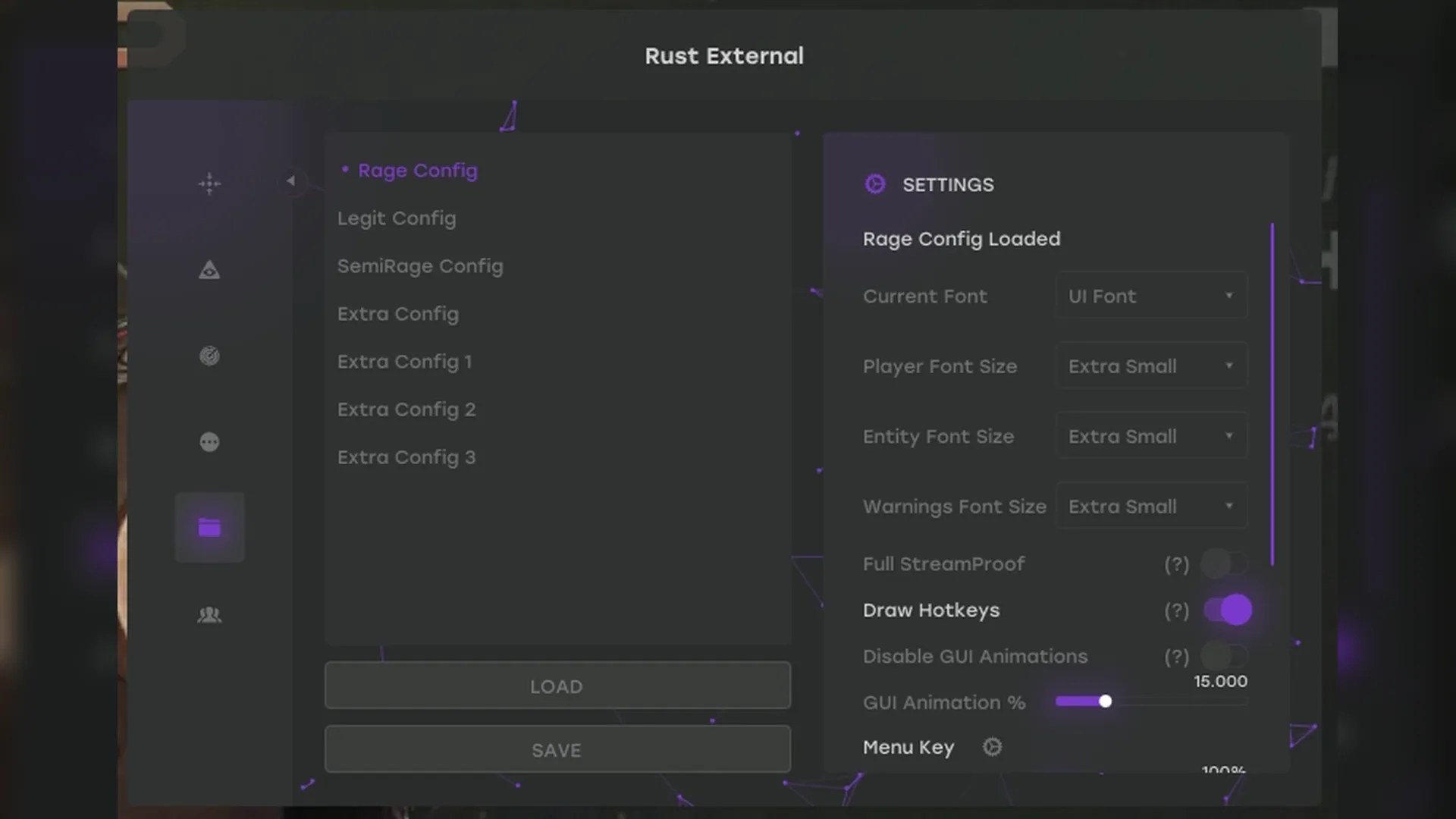Open the Misc dots icon in sidebar
Viewport: 1456px width, 819px height.
click(x=209, y=442)
